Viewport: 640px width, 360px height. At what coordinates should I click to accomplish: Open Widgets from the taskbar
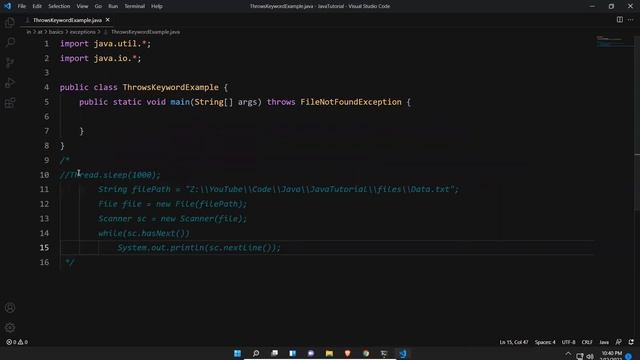pos(293,353)
